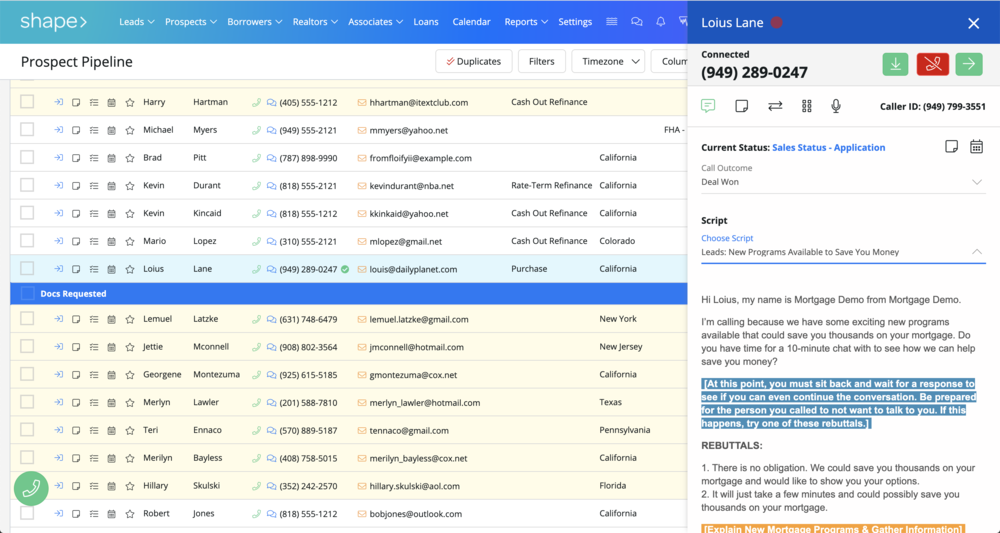The width and height of the screenshot is (1000, 533).
Task: Open the dial pad grid icon
Action: tap(807, 106)
